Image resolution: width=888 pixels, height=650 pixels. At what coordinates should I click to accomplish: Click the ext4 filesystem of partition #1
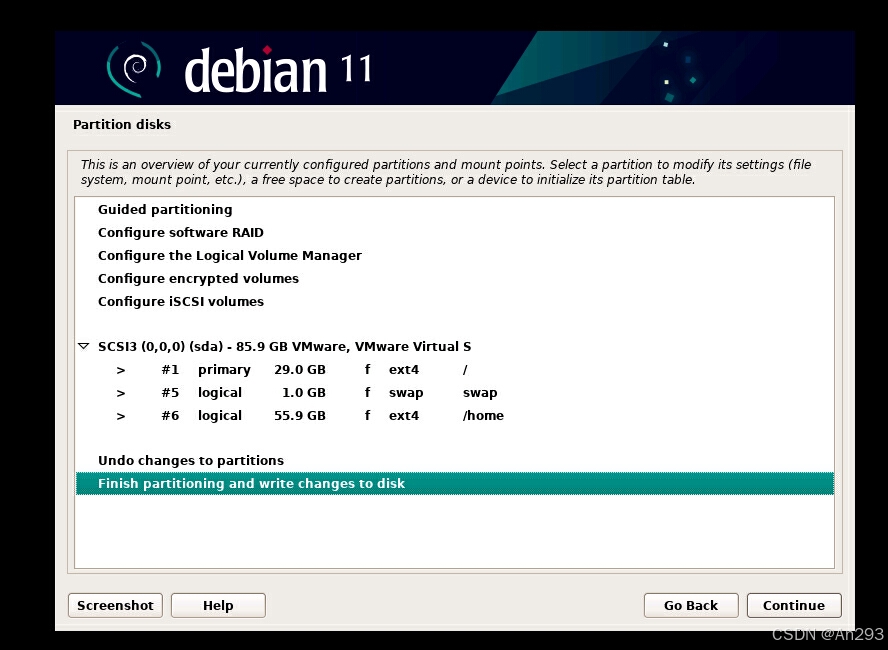(x=404, y=370)
